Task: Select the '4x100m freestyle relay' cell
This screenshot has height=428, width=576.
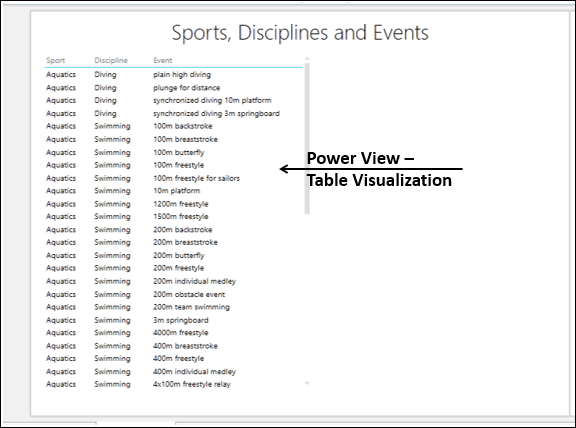Action: click(192, 384)
